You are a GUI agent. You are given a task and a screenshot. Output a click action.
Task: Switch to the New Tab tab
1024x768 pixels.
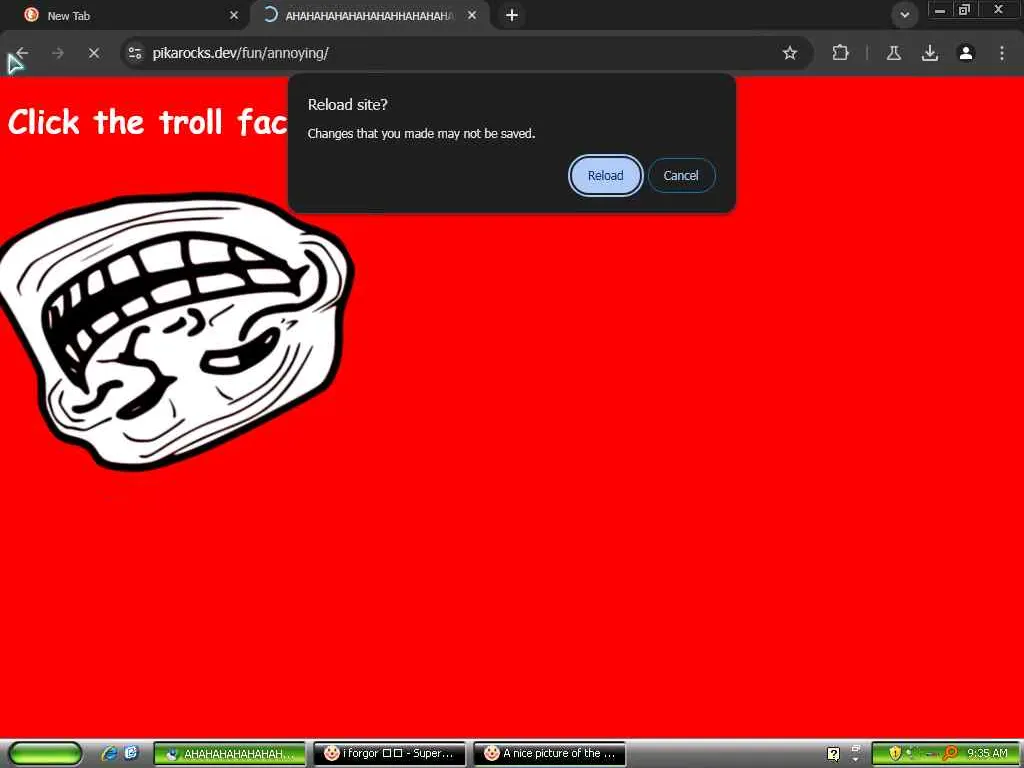click(x=124, y=16)
